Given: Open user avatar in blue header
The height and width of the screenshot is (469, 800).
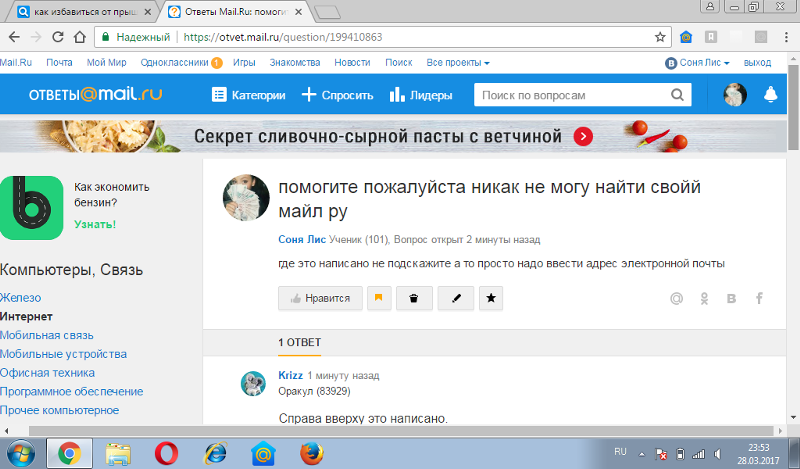Looking at the screenshot, I should pos(735,94).
